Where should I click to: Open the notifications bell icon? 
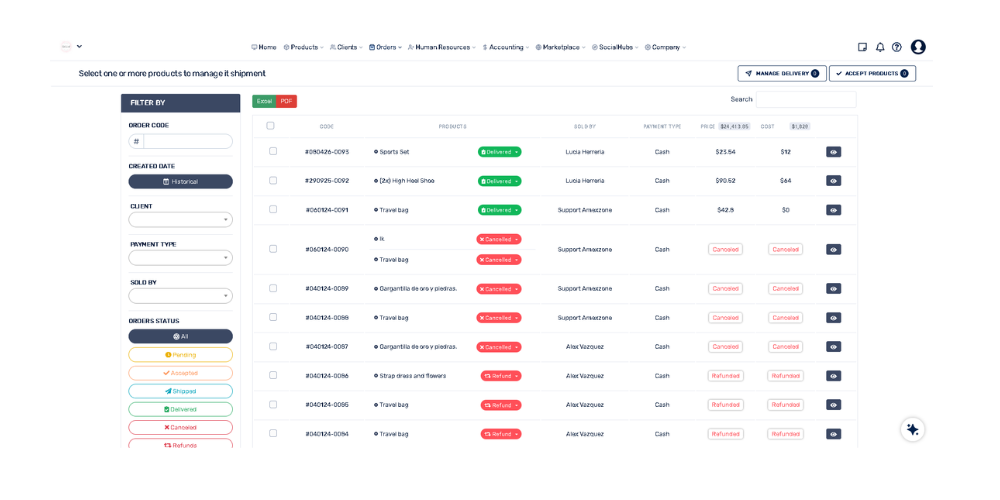(880, 47)
